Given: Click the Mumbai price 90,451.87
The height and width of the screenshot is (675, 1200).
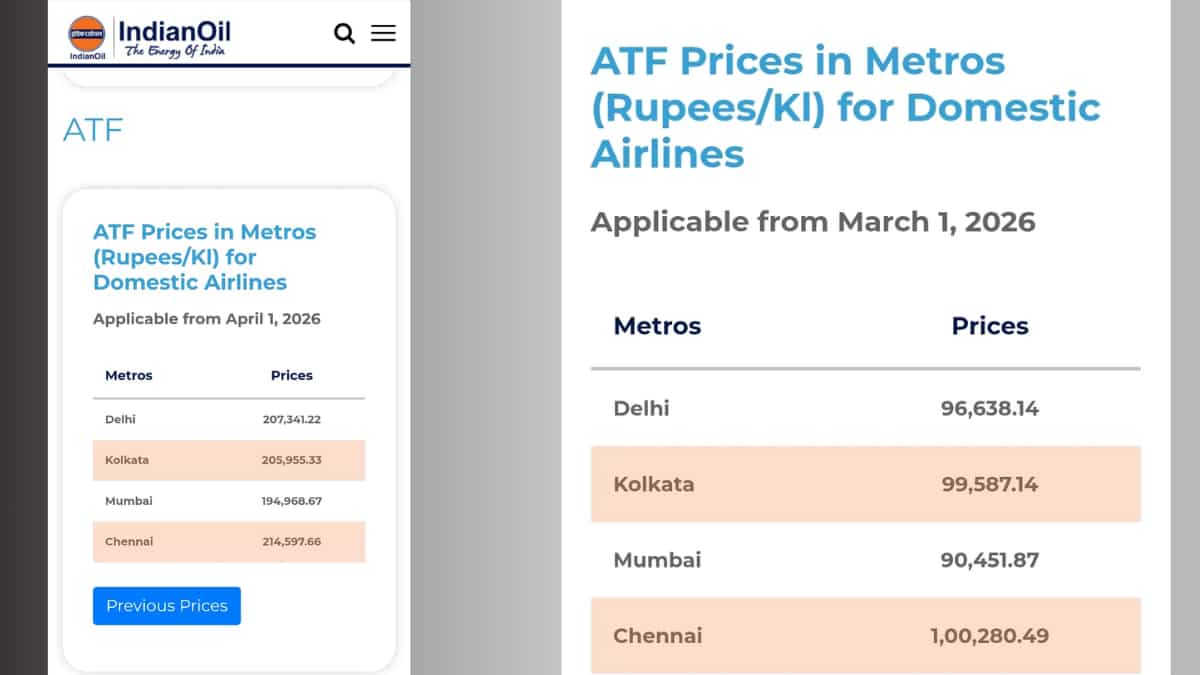Looking at the screenshot, I should tap(989, 560).
